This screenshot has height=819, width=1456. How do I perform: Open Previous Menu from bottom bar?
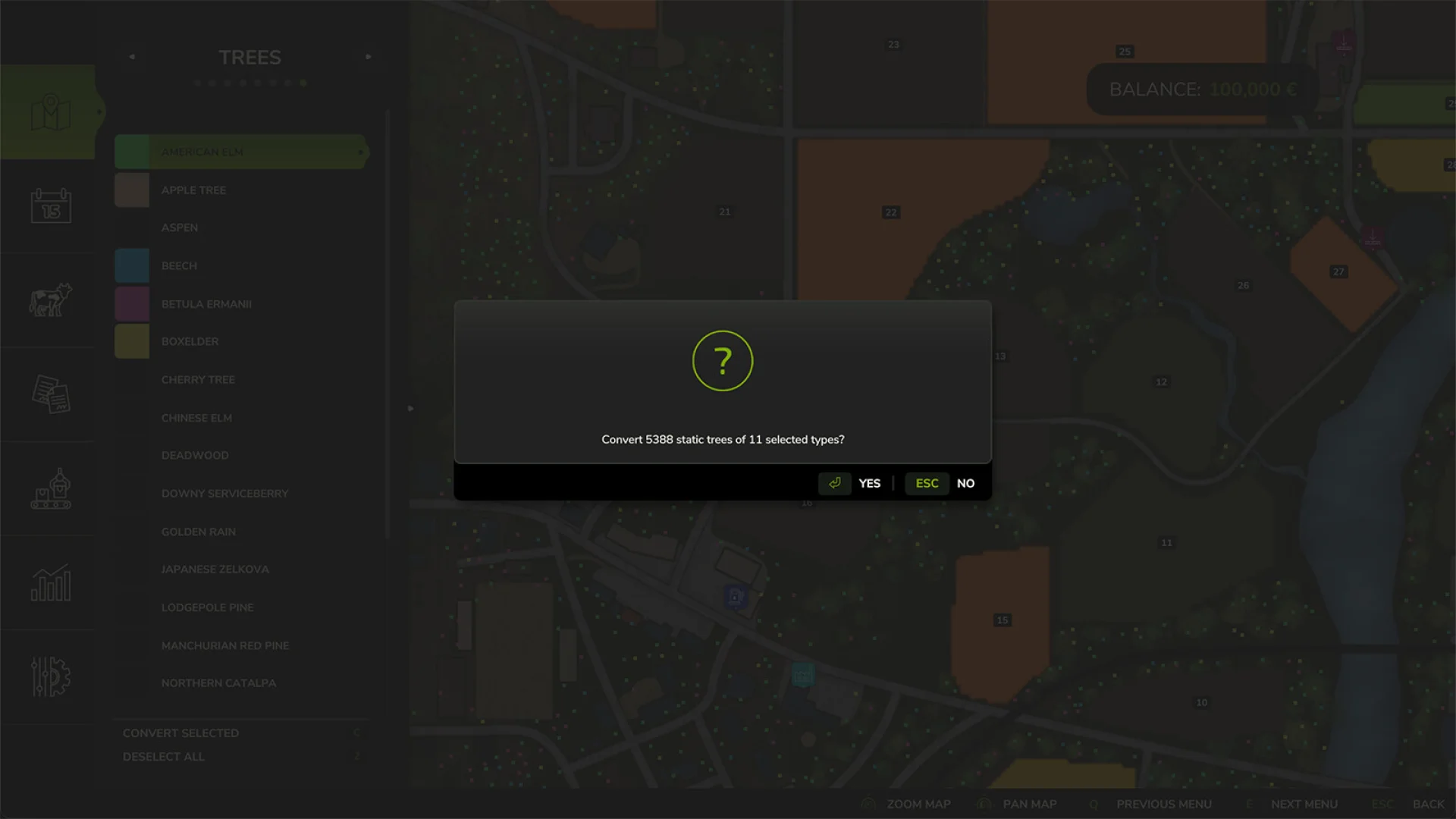(x=1164, y=804)
